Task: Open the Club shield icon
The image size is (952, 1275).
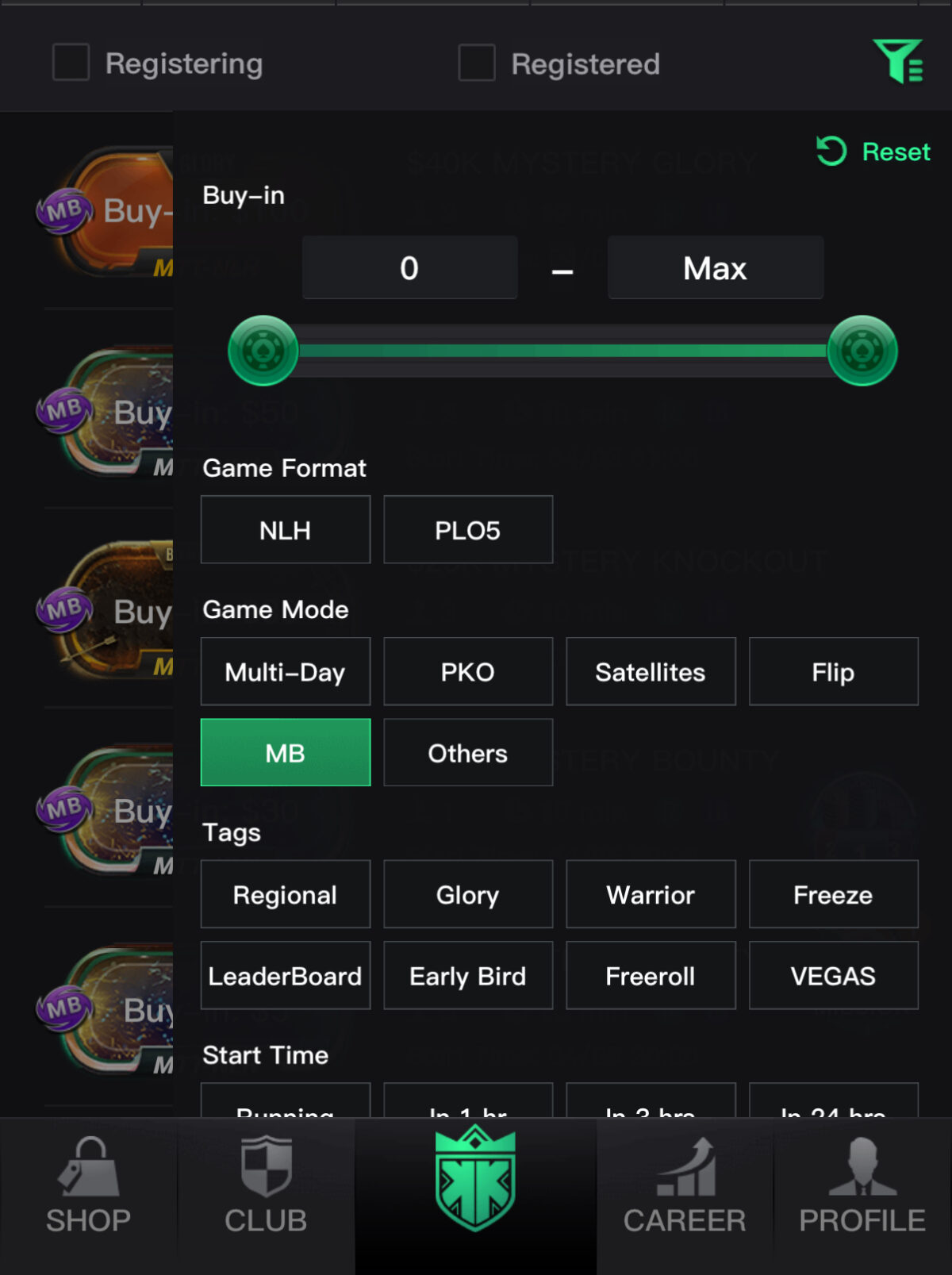Action: pyautogui.click(x=266, y=1166)
